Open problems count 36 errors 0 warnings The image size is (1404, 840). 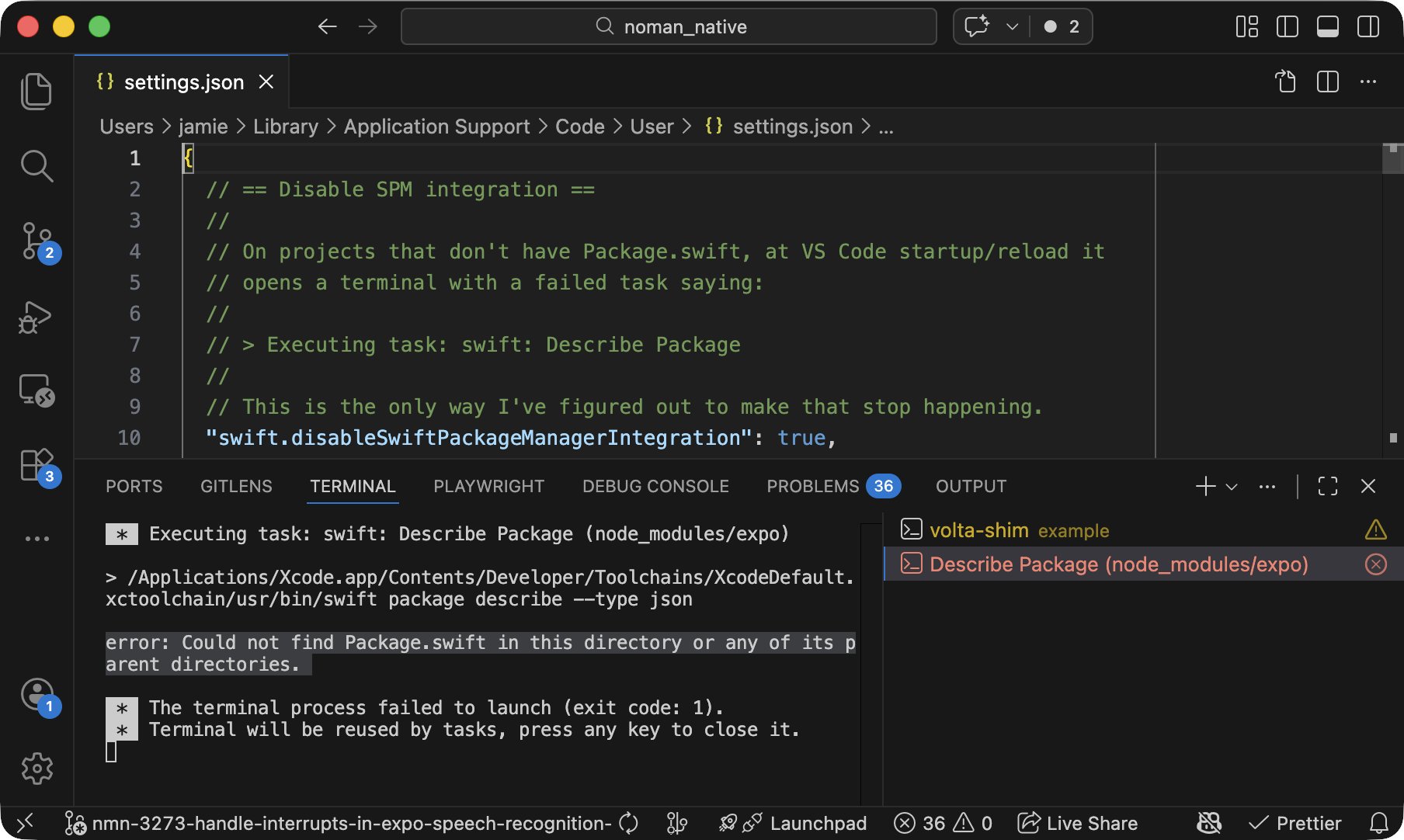[x=943, y=823]
